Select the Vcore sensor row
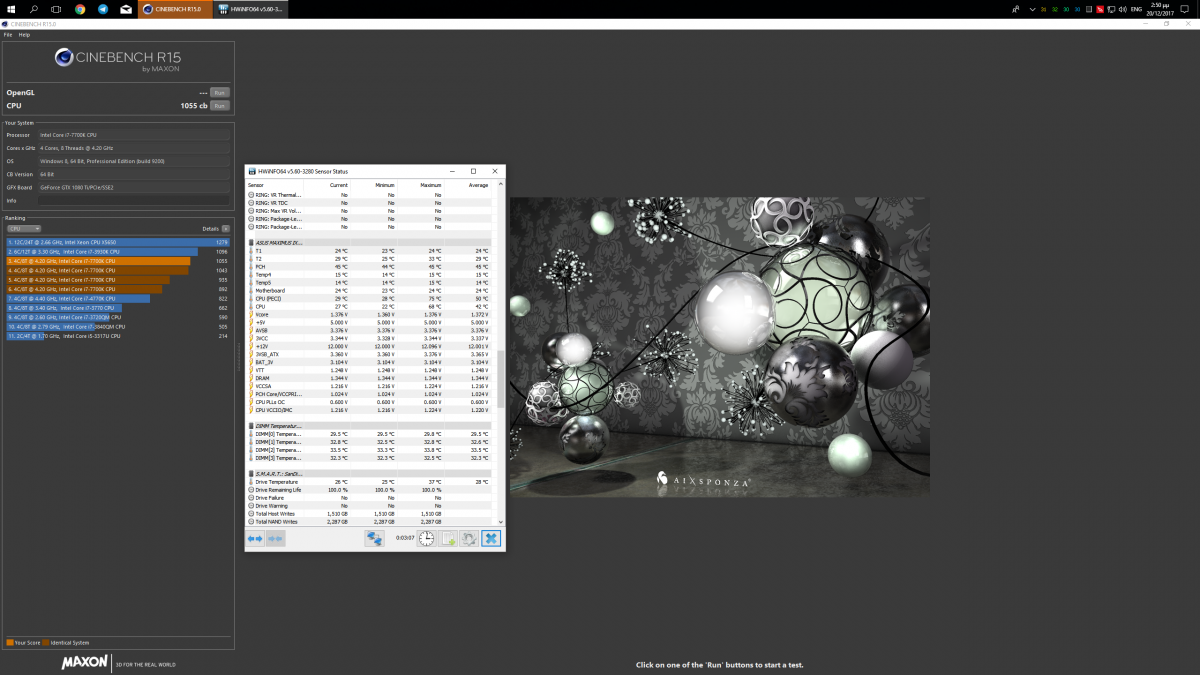 (369, 314)
